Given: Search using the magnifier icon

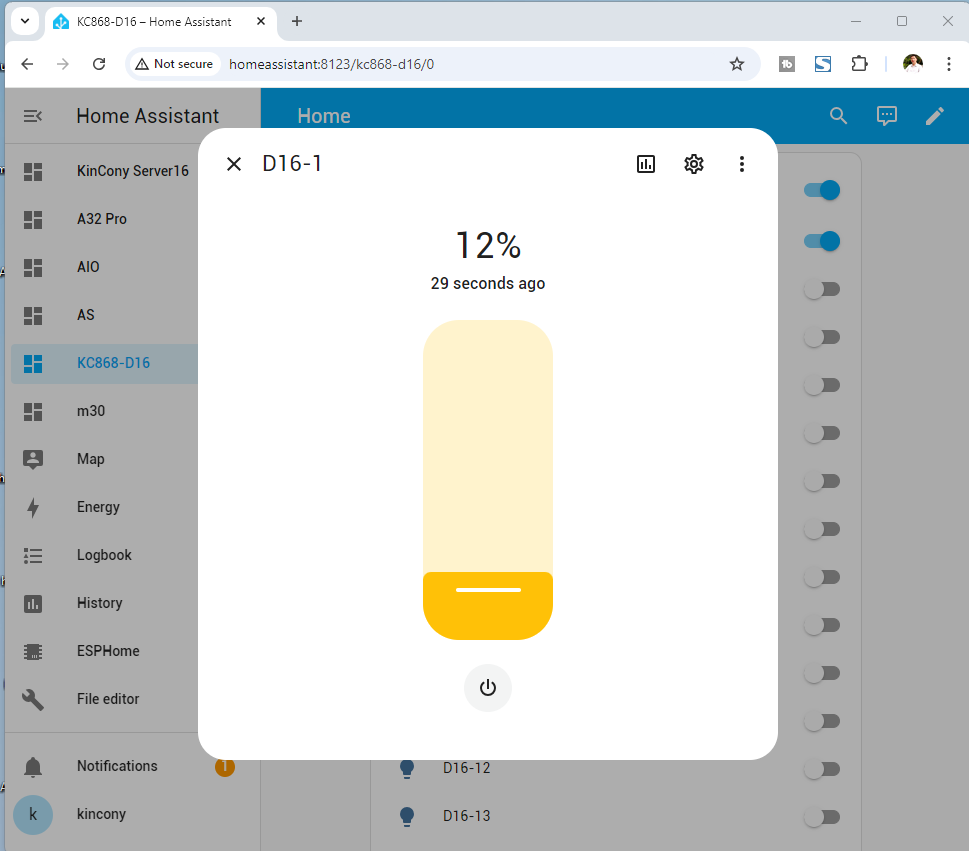Looking at the screenshot, I should (x=839, y=116).
